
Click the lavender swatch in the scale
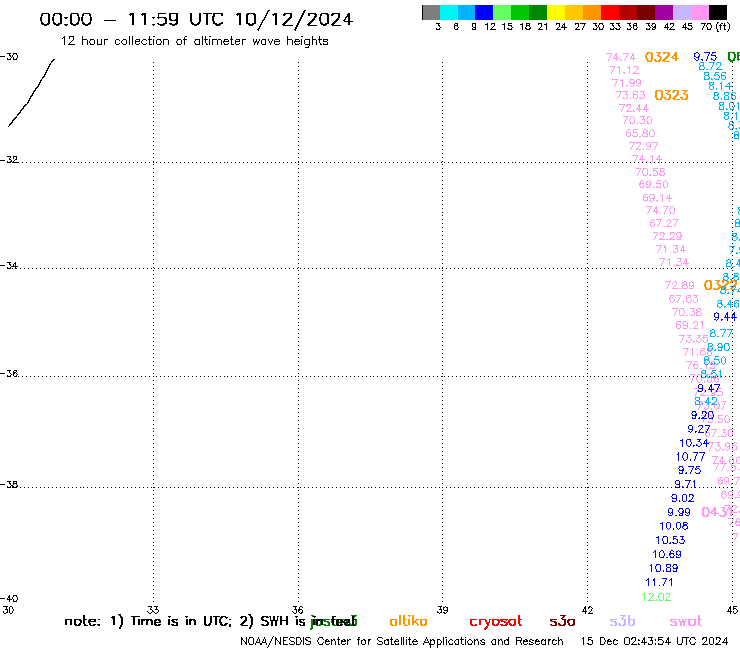[682, 12]
